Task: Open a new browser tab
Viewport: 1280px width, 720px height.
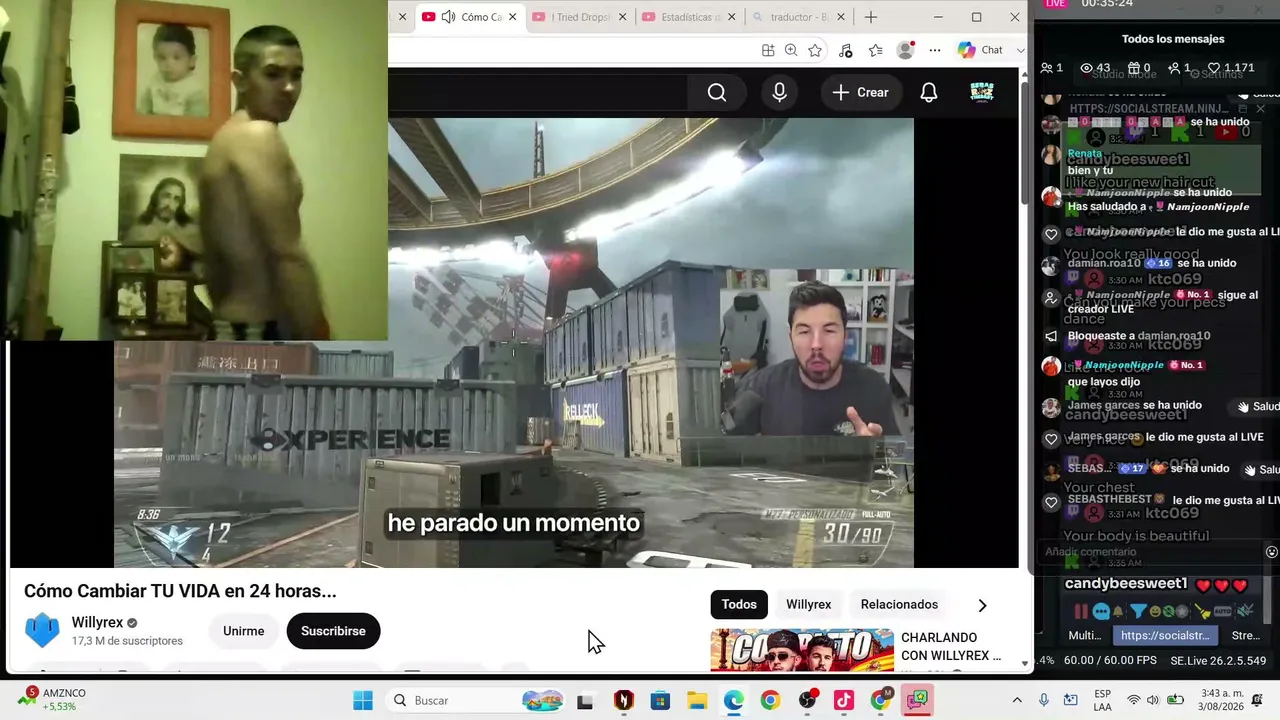Action: (x=871, y=17)
